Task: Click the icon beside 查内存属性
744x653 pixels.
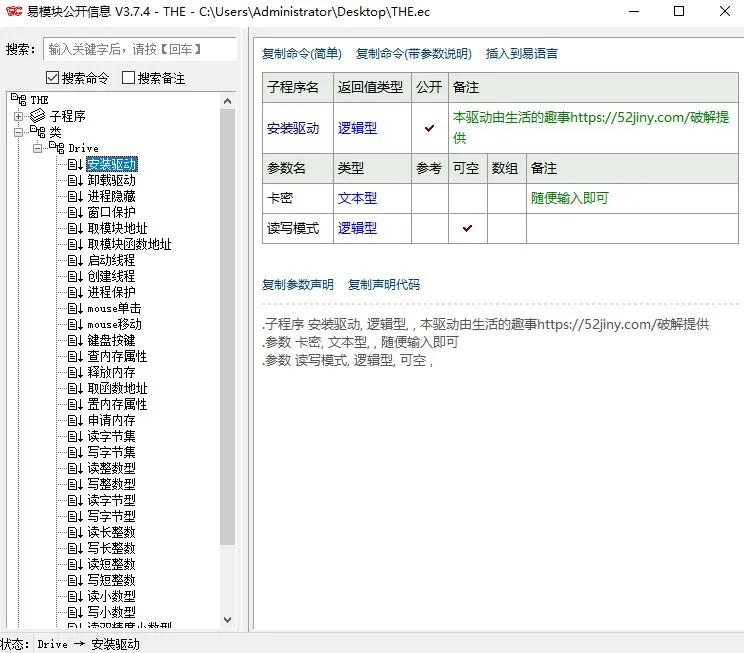Action: (75, 356)
